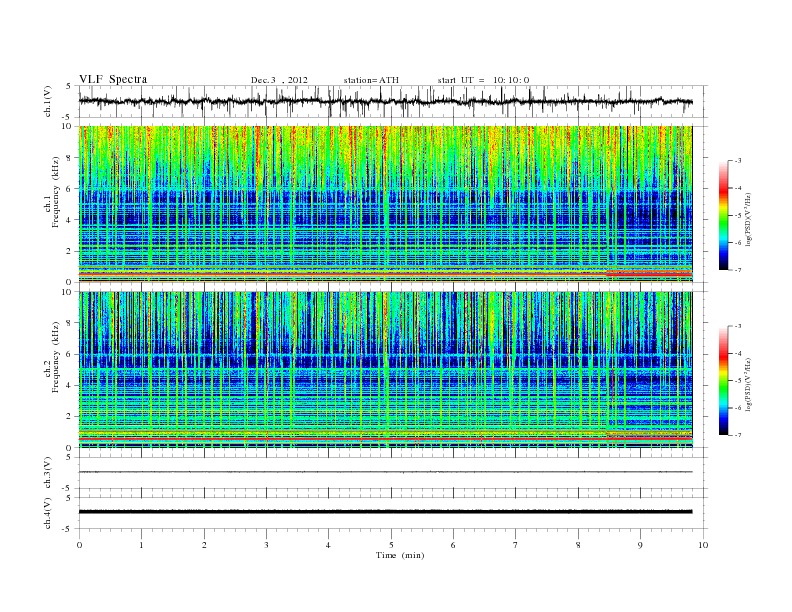
Task: Click the date 'Dec. 3, 2012'
Action: tap(279, 80)
